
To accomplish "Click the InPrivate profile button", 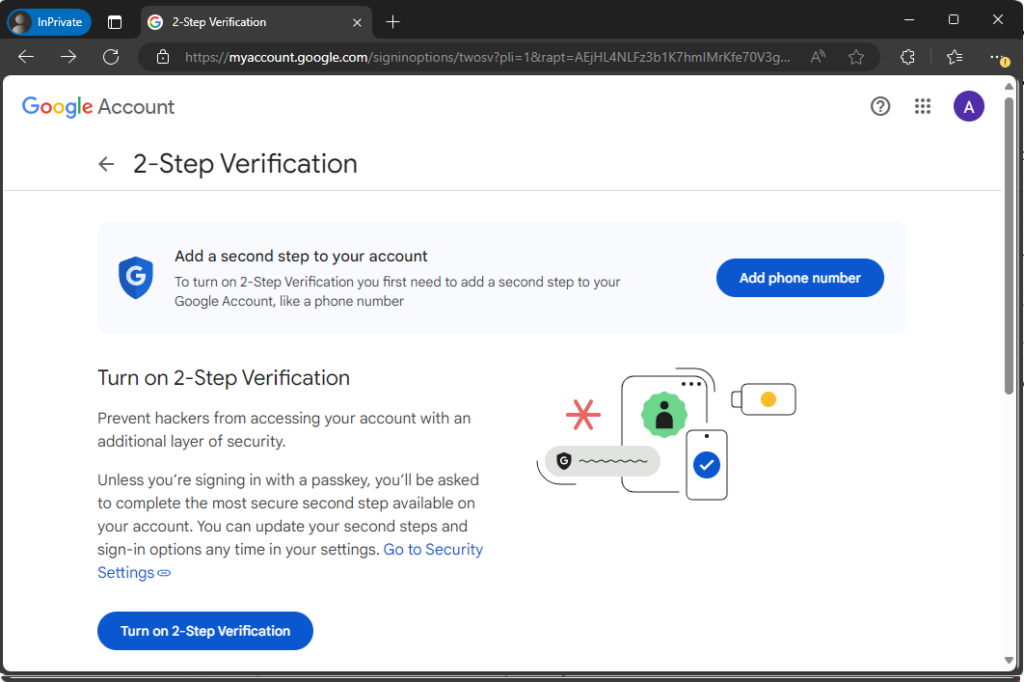I will click(x=49, y=22).
